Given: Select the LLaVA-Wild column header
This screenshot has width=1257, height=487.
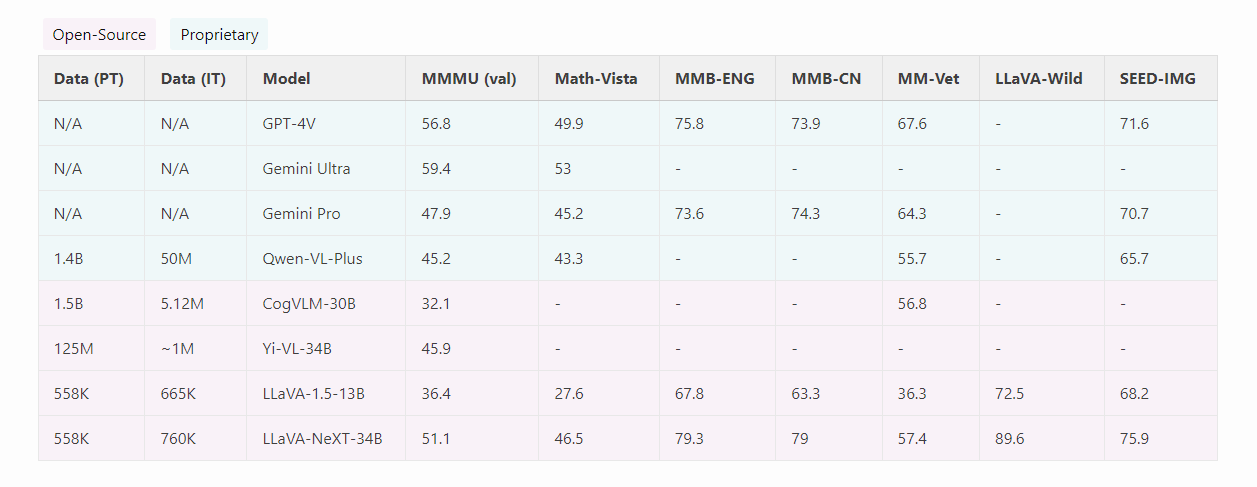Looking at the screenshot, I should 1038,79.
